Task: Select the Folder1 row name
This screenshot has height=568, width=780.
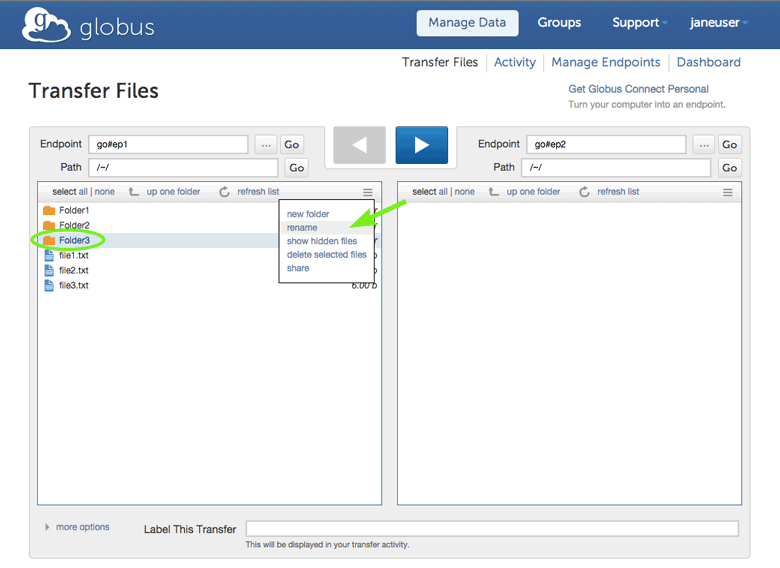Action: tap(74, 210)
